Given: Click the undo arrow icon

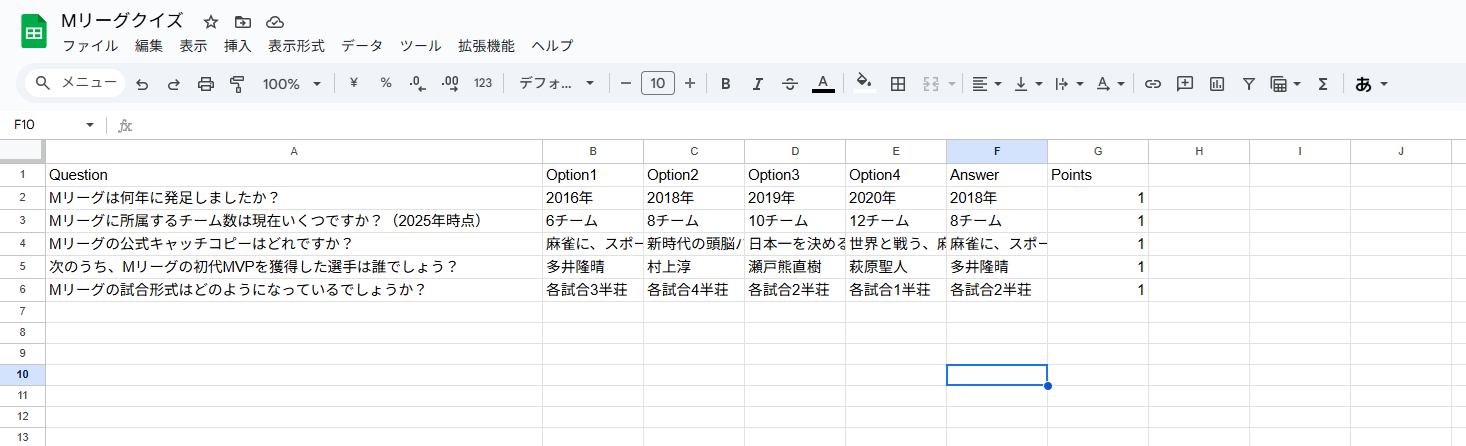Looking at the screenshot, I should pyautogui.click(x=142, y=84).
